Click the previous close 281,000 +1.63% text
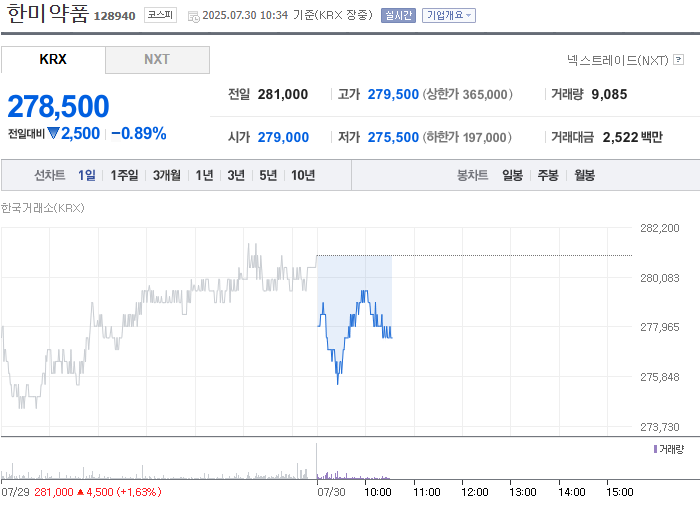 (x=98, y=492)
